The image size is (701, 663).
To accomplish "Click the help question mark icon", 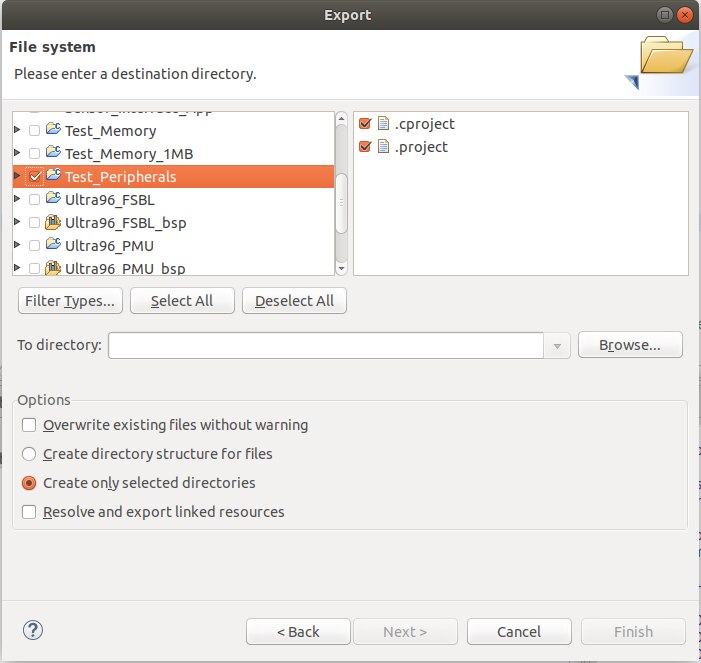I will coord(34,631).
